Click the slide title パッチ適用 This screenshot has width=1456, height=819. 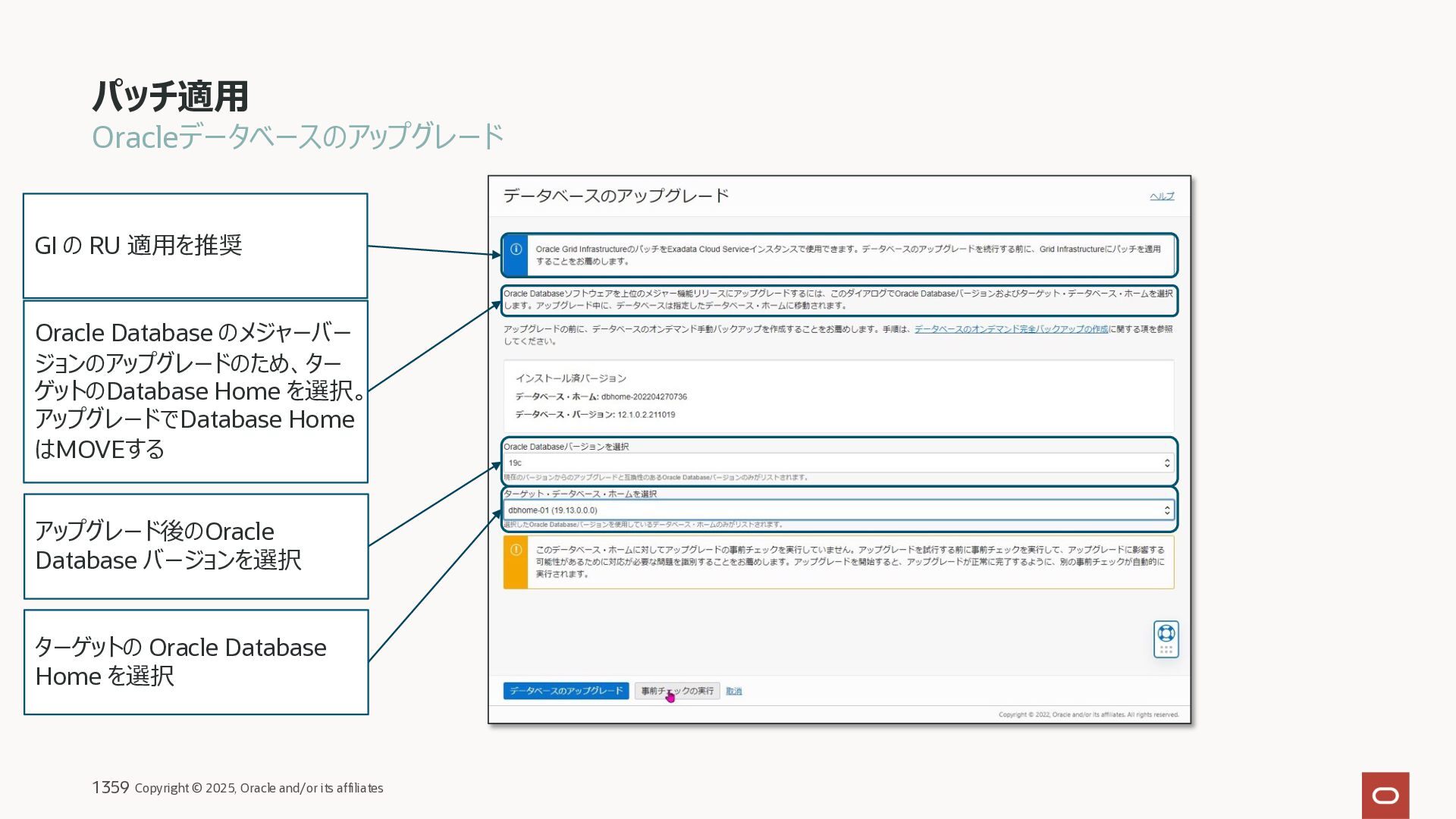171,96
